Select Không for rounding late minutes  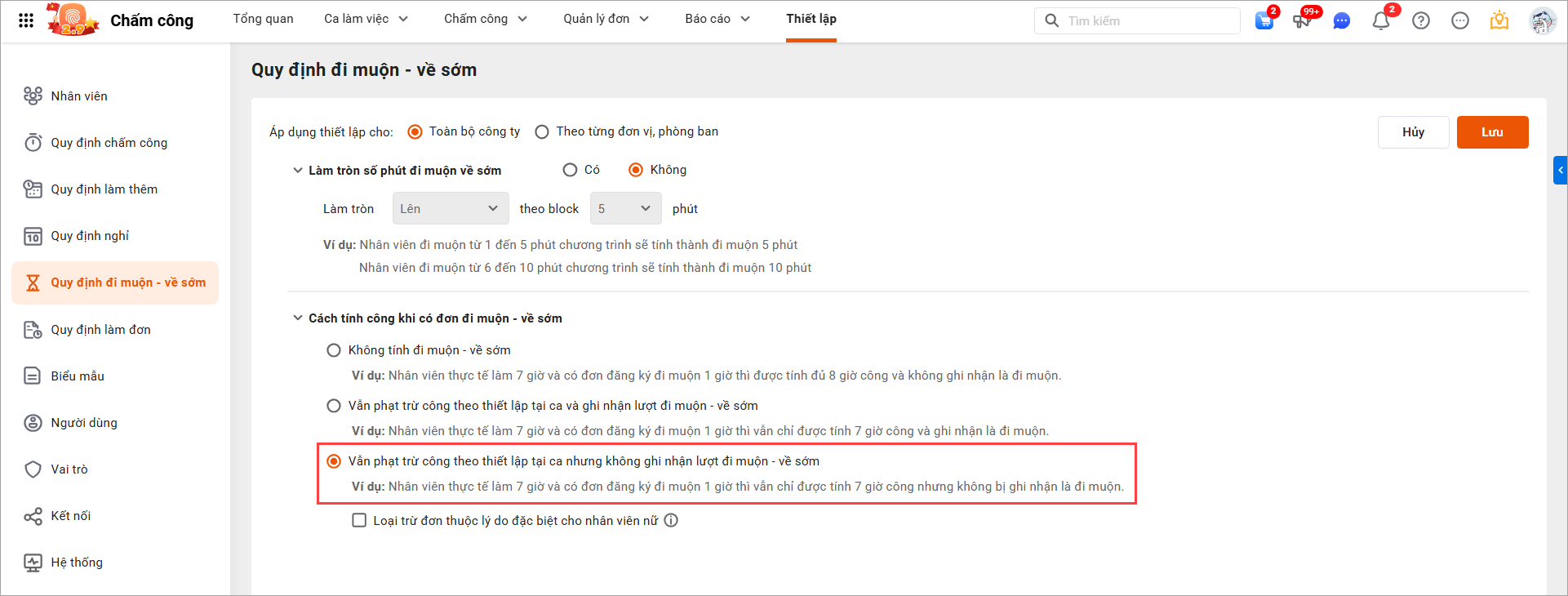(x=636, y=170)
